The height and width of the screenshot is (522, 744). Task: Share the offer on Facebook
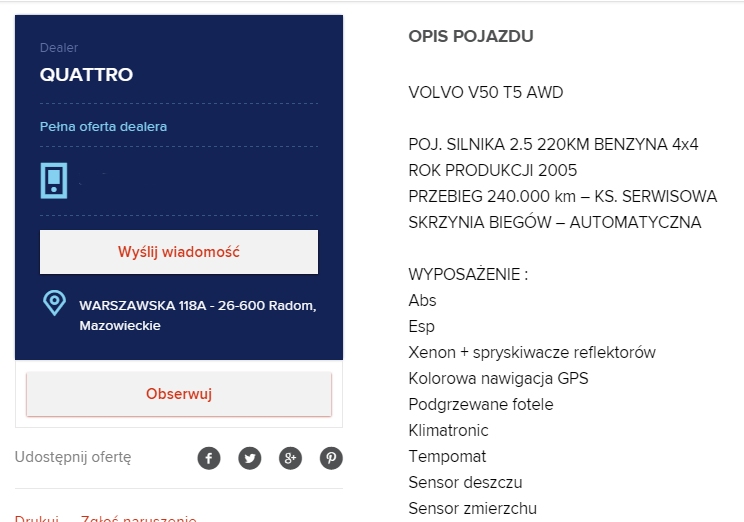[x=209, y=458]
